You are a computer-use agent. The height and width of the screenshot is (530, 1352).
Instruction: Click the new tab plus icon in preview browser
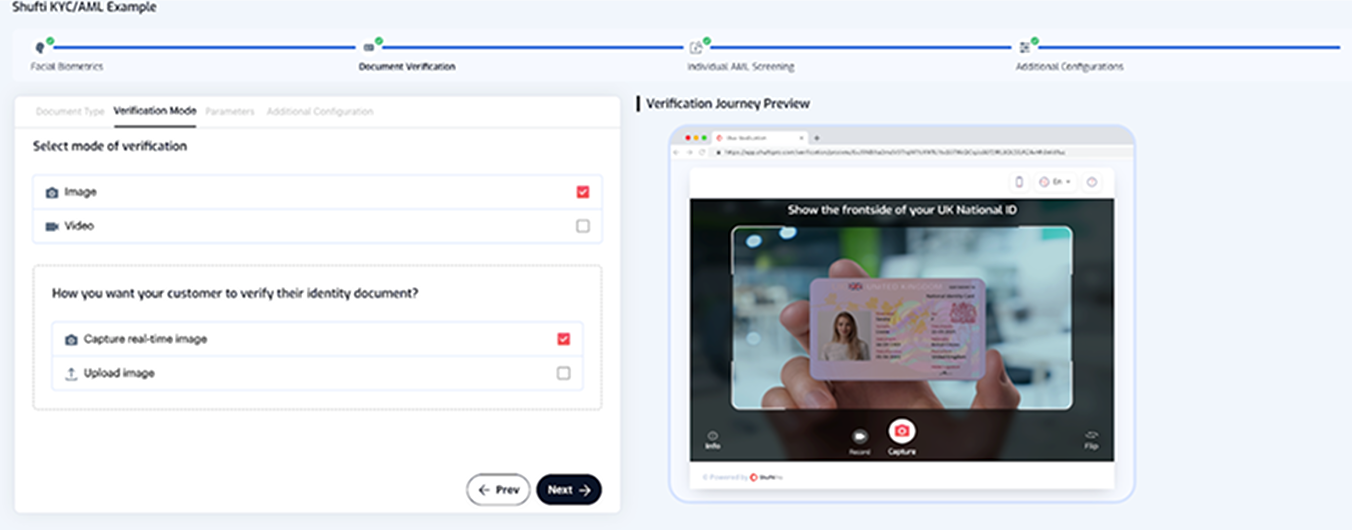(x=816, y=138)
